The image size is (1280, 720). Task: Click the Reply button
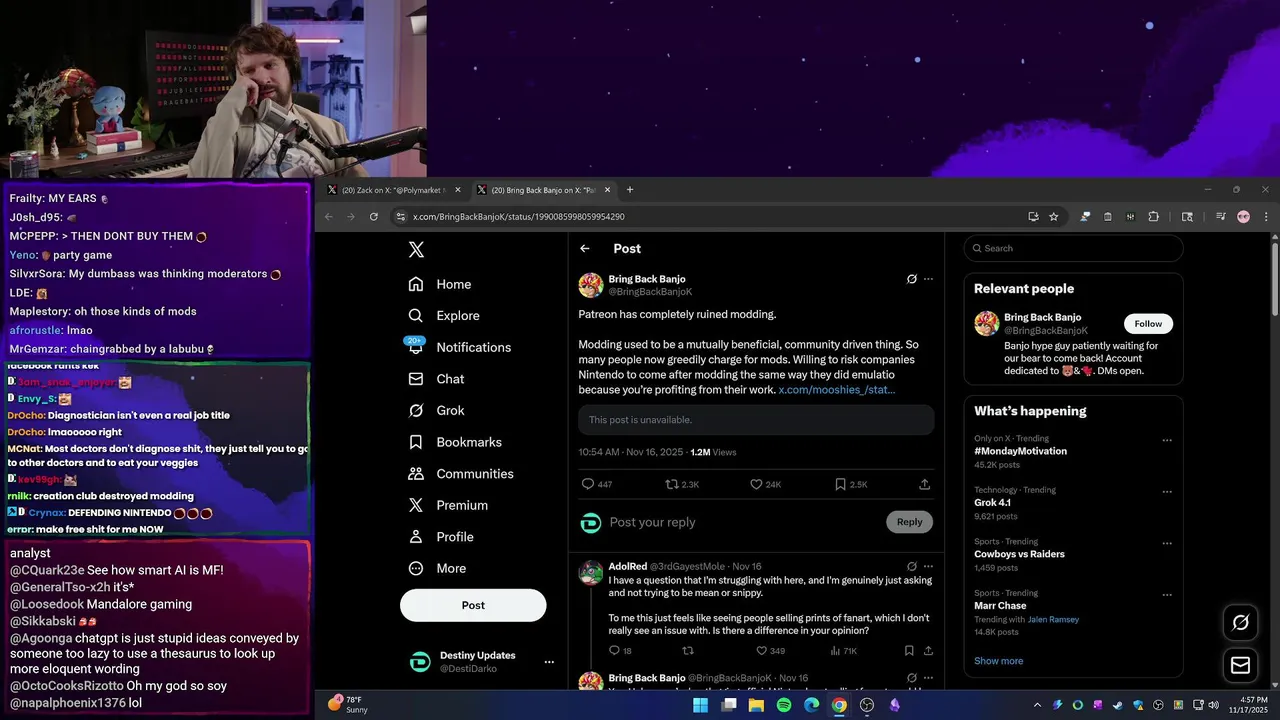click(x=909, y=522)
